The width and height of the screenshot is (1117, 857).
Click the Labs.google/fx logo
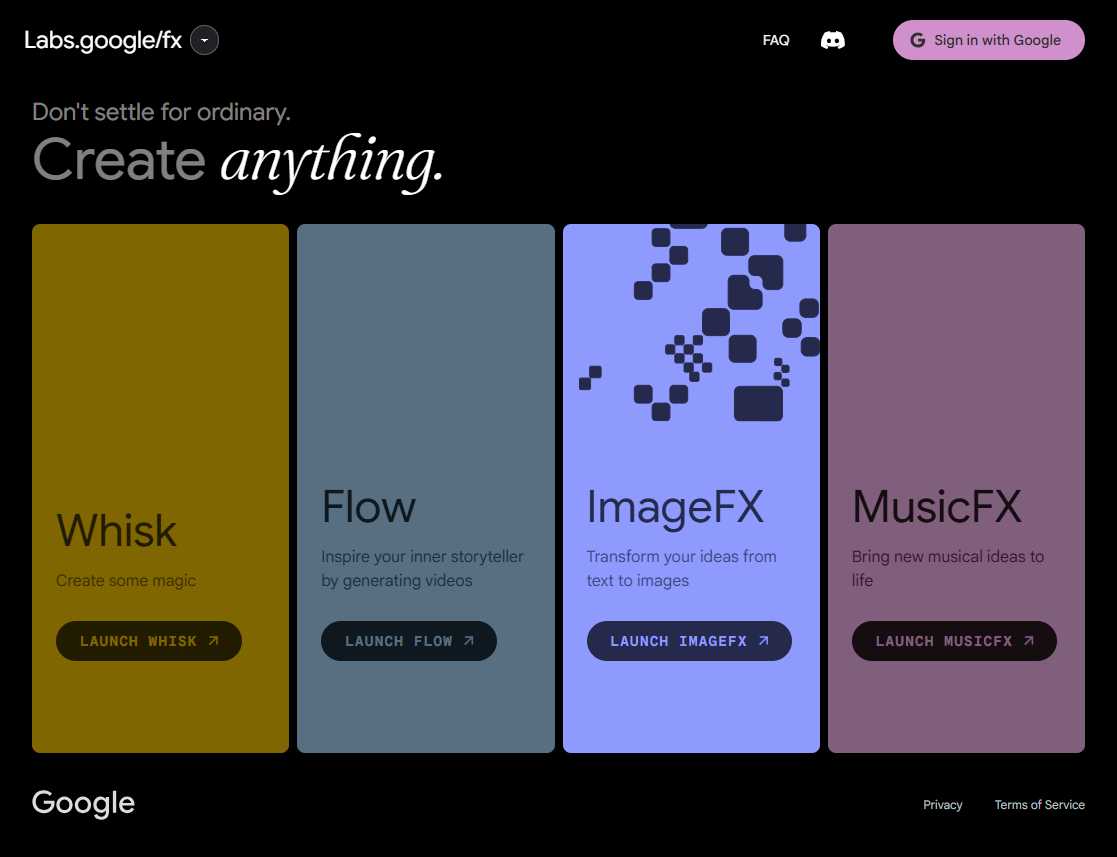(102, 40)
